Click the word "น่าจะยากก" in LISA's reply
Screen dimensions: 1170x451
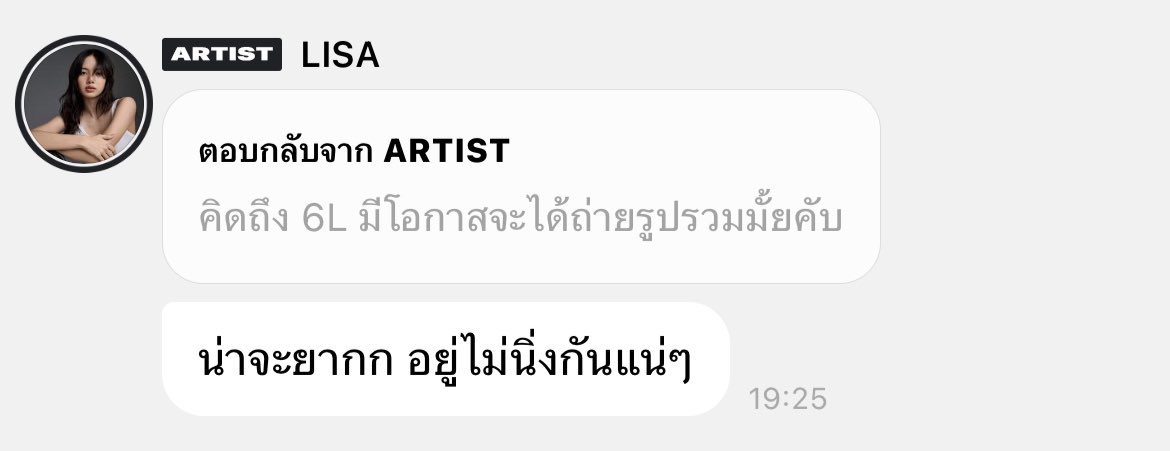pyautogui.click(x=296, y=362)
